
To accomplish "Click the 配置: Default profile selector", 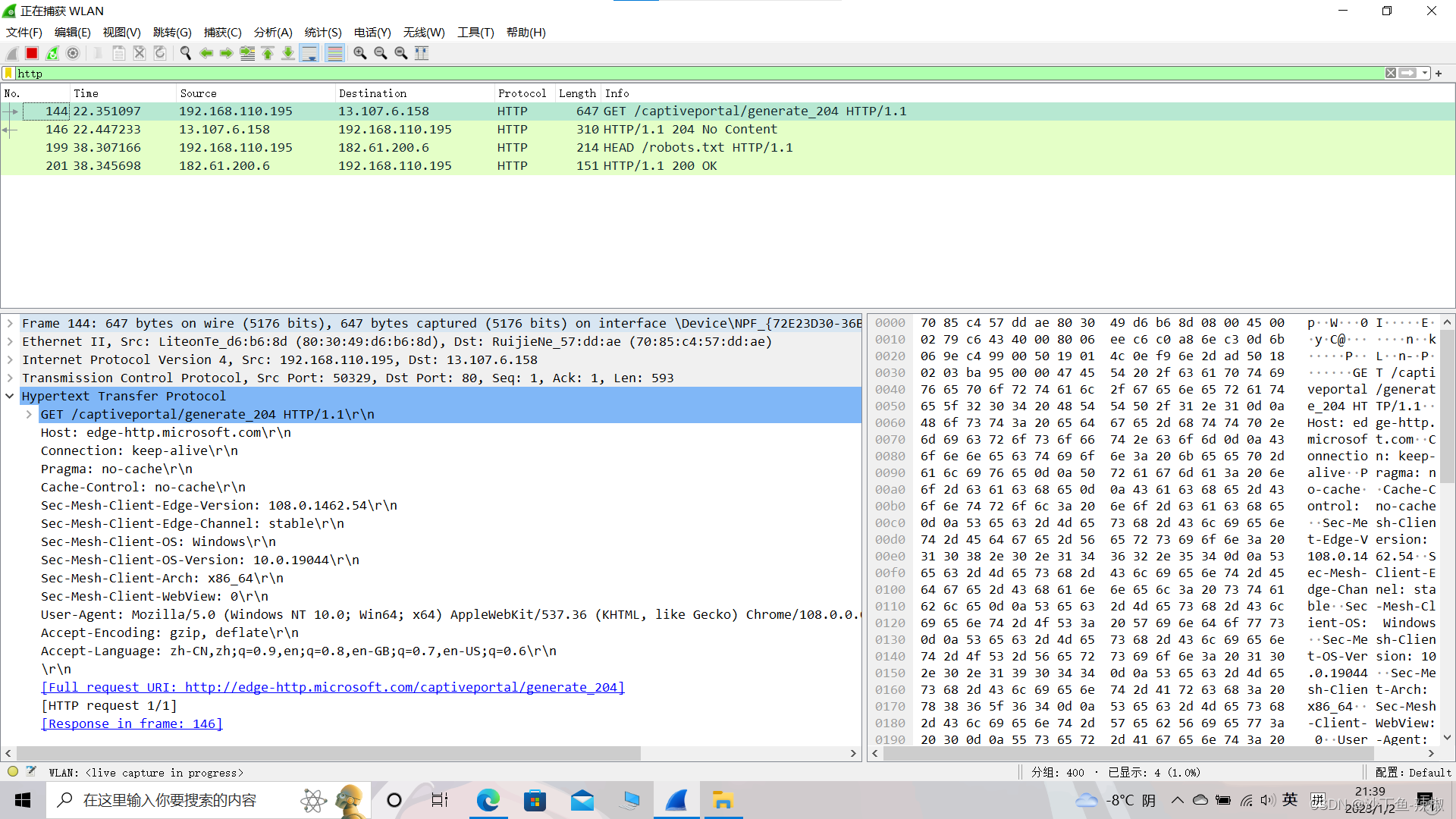I will click(1414, 773).
